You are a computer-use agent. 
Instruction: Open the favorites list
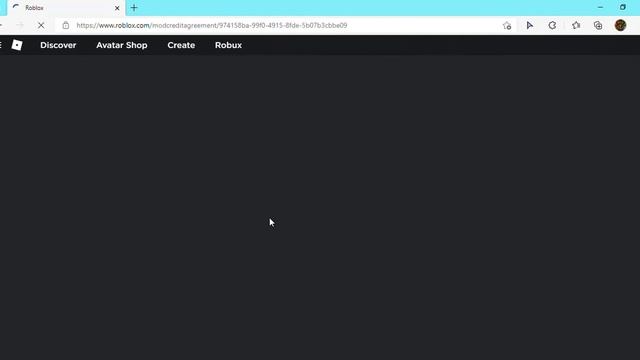[576, 25]
